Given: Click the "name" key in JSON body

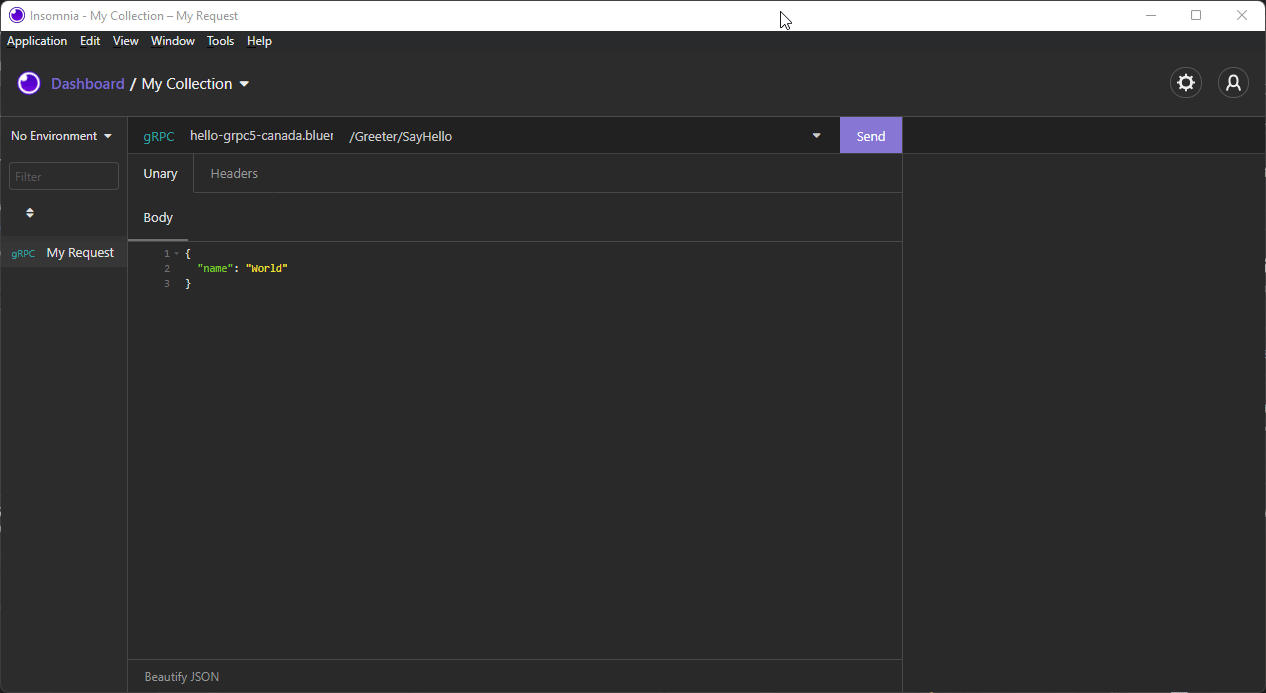Looking at the screenshot, I should point(215,268).
